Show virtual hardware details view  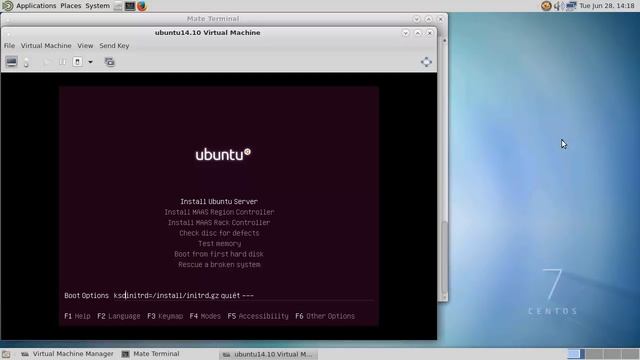click(x=27, y=62)
